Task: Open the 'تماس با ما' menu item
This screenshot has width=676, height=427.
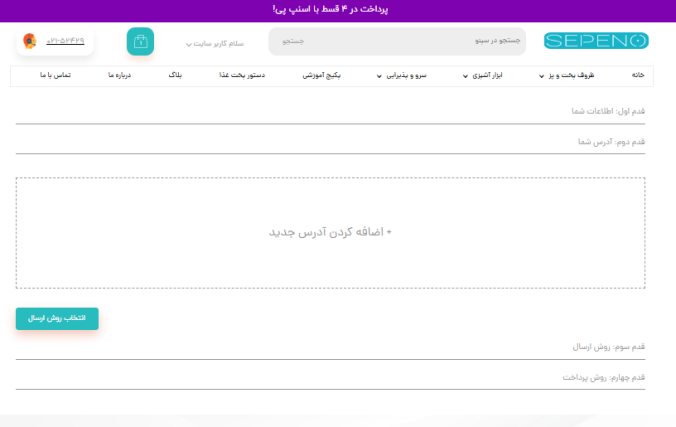Action: 55,75
